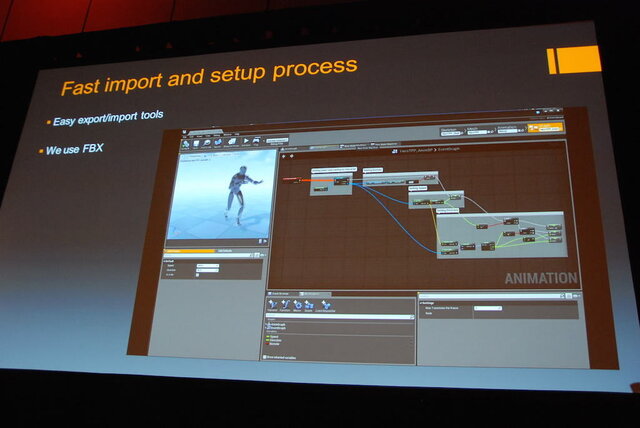The height and width of the screenshot is (428, 640).
Task: Select the first EventGraph entry
Action: pyautogui.click(x=276, y=324)
